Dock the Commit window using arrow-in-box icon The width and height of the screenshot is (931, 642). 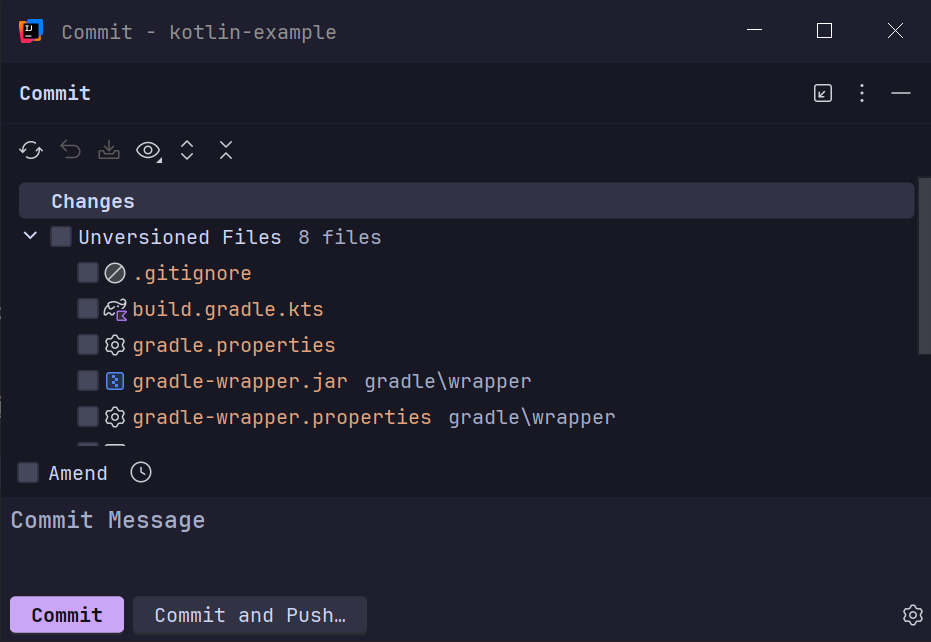click(822, 93)
